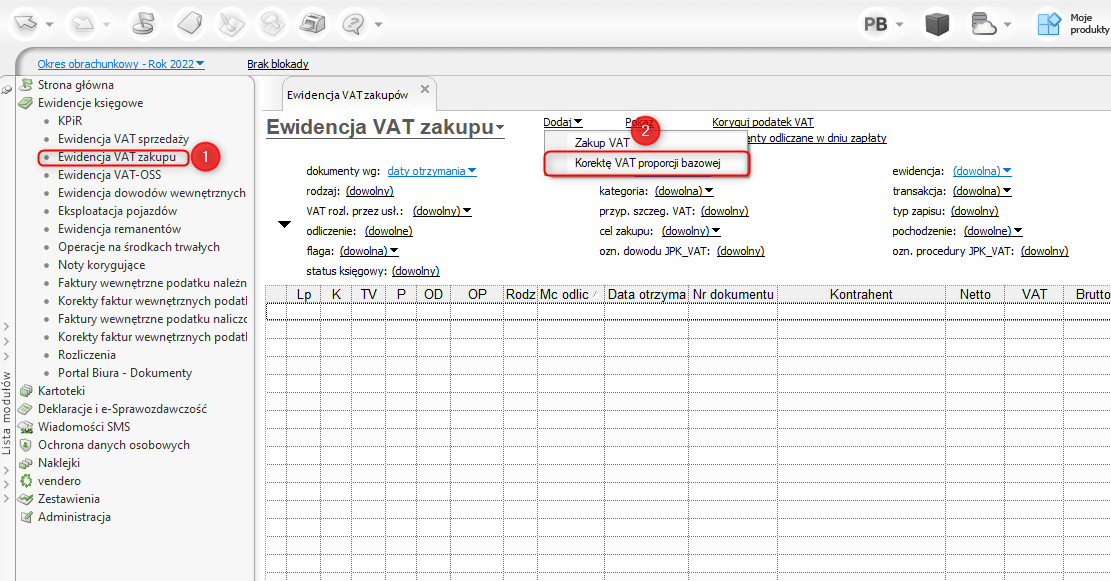Click the Brak blokady link
The width and height of the screenshot is (1111, 581).
coord(278,64)
